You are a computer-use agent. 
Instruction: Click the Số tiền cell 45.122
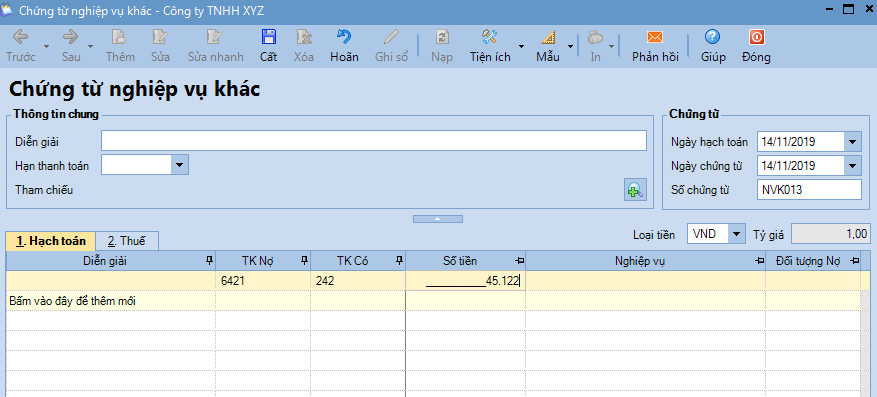[465, 281]
